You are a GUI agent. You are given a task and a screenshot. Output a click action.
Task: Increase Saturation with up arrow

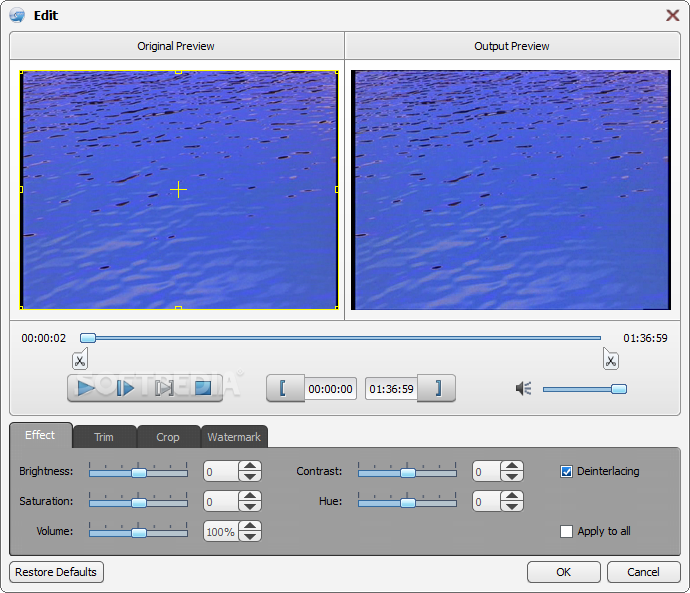point(250,496)
